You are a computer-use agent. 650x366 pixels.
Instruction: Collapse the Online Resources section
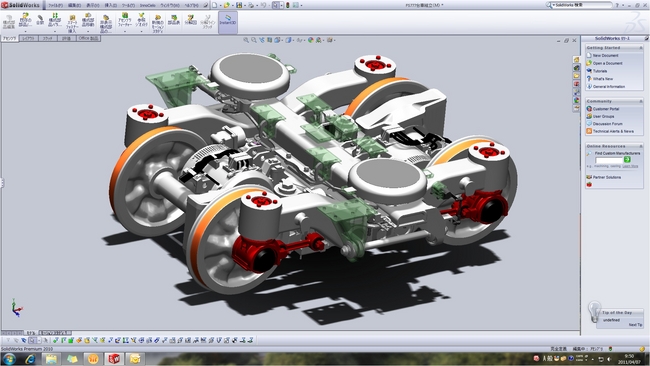click(641, 146)
